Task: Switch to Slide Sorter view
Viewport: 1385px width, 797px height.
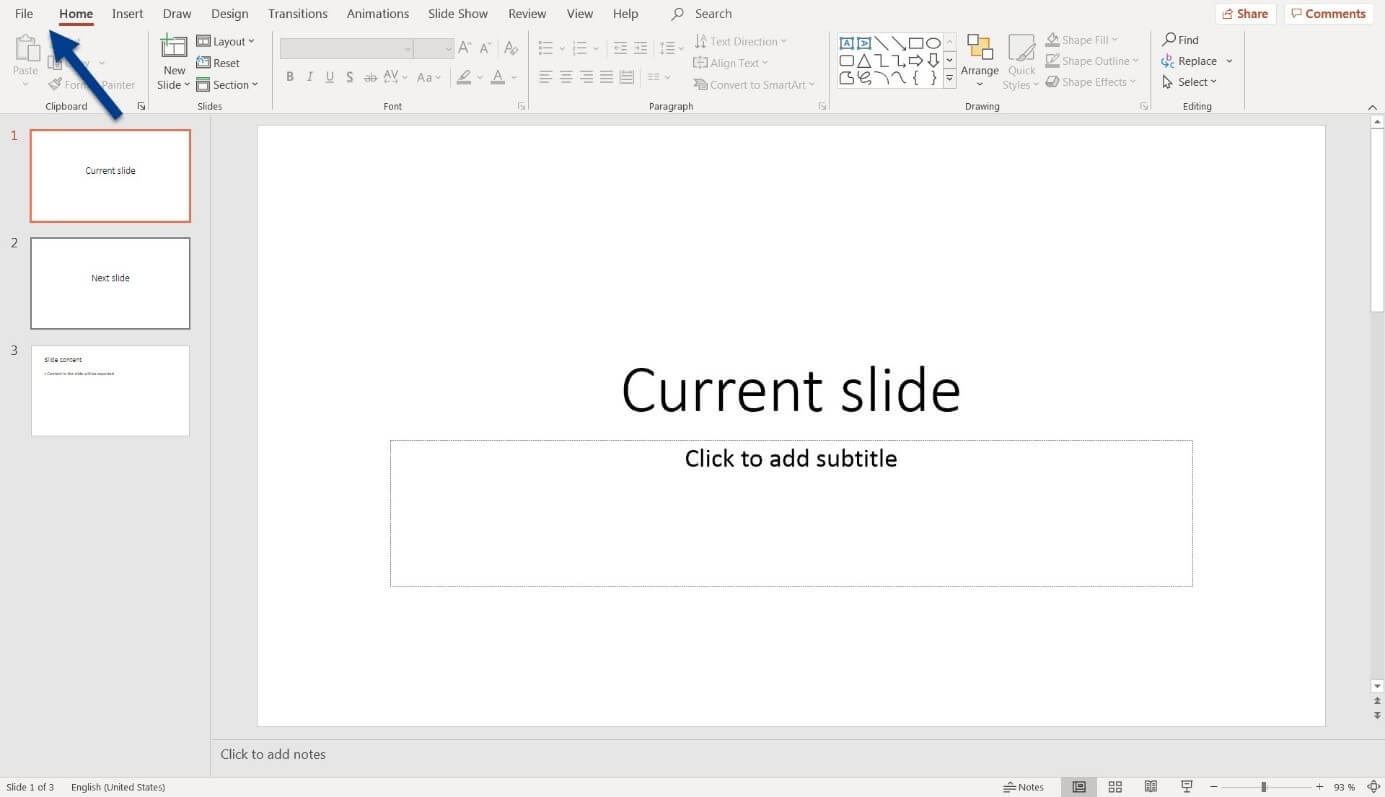Action: click(x=1115, y=787)
